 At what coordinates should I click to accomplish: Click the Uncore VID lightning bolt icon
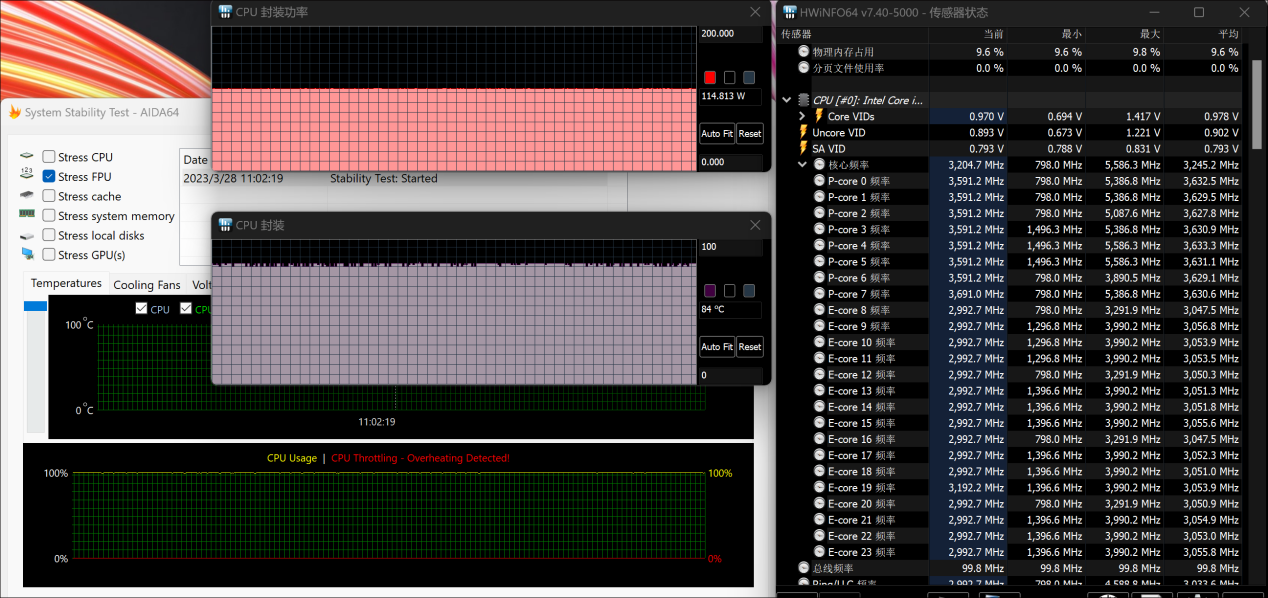coord(803,132)
